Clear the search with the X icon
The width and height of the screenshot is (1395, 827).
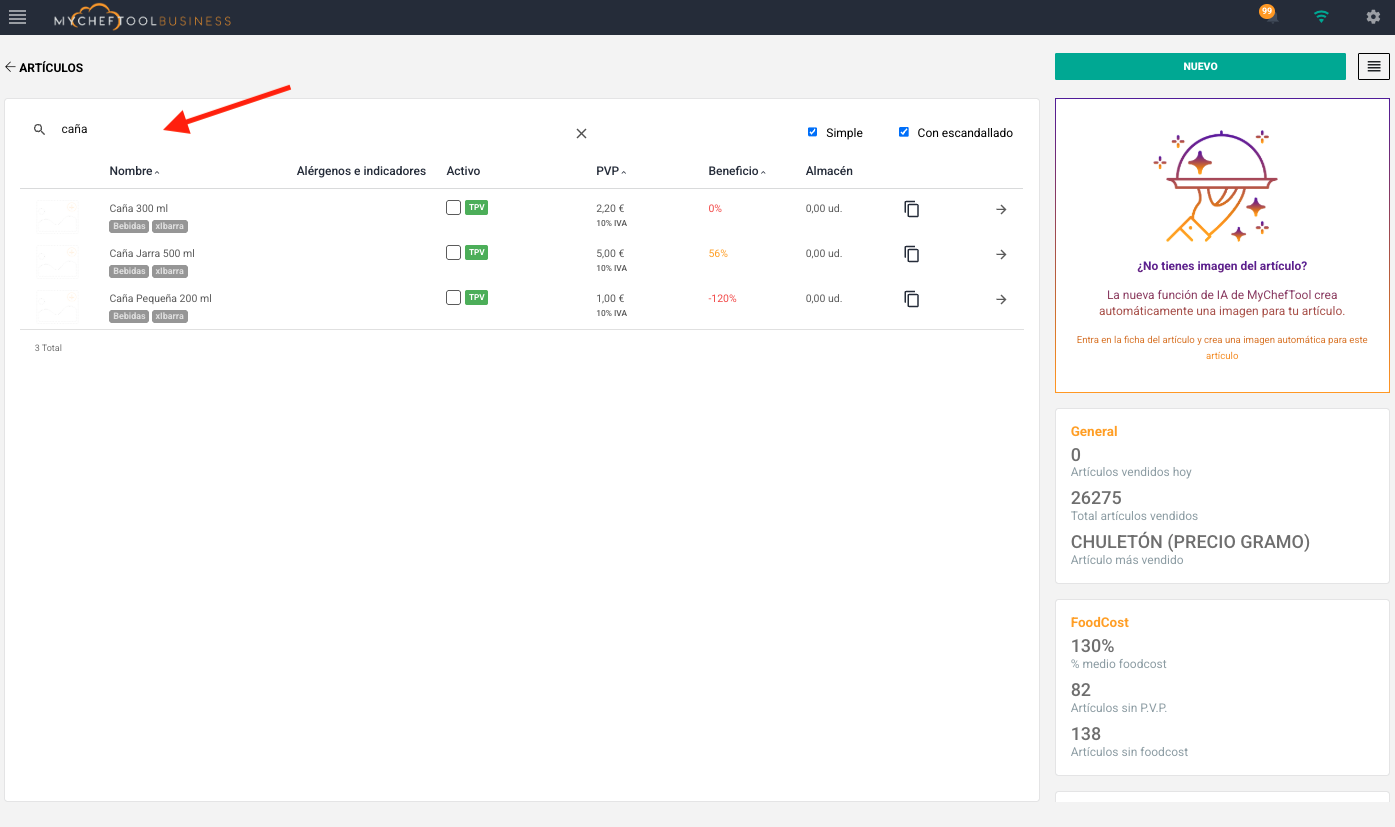(x=581, y=134)
